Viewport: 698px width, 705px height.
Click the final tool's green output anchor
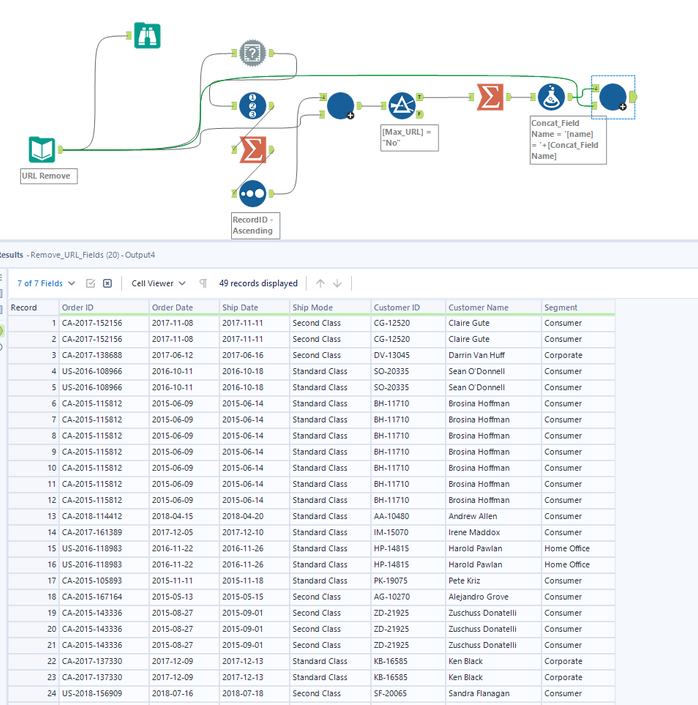[633, 97]
